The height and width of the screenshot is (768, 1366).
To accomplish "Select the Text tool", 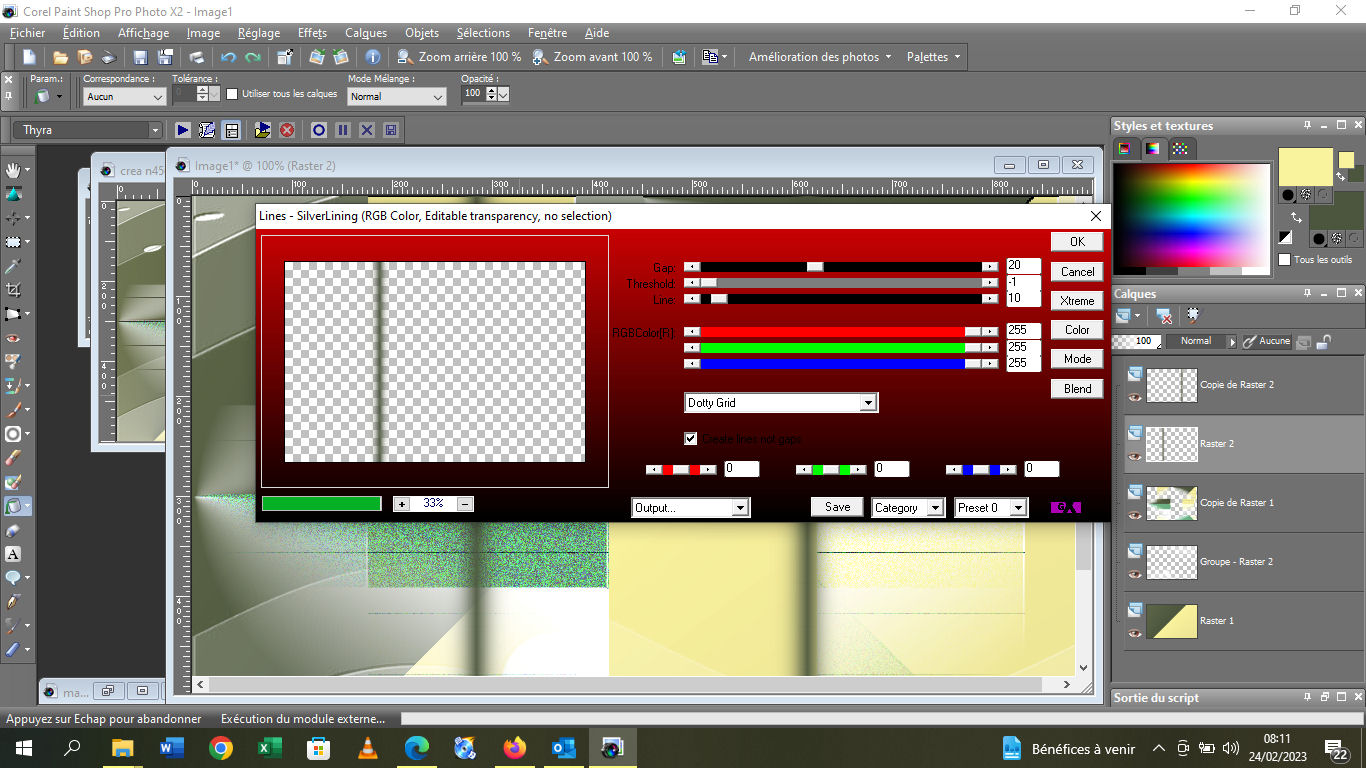I will point(14,554).
